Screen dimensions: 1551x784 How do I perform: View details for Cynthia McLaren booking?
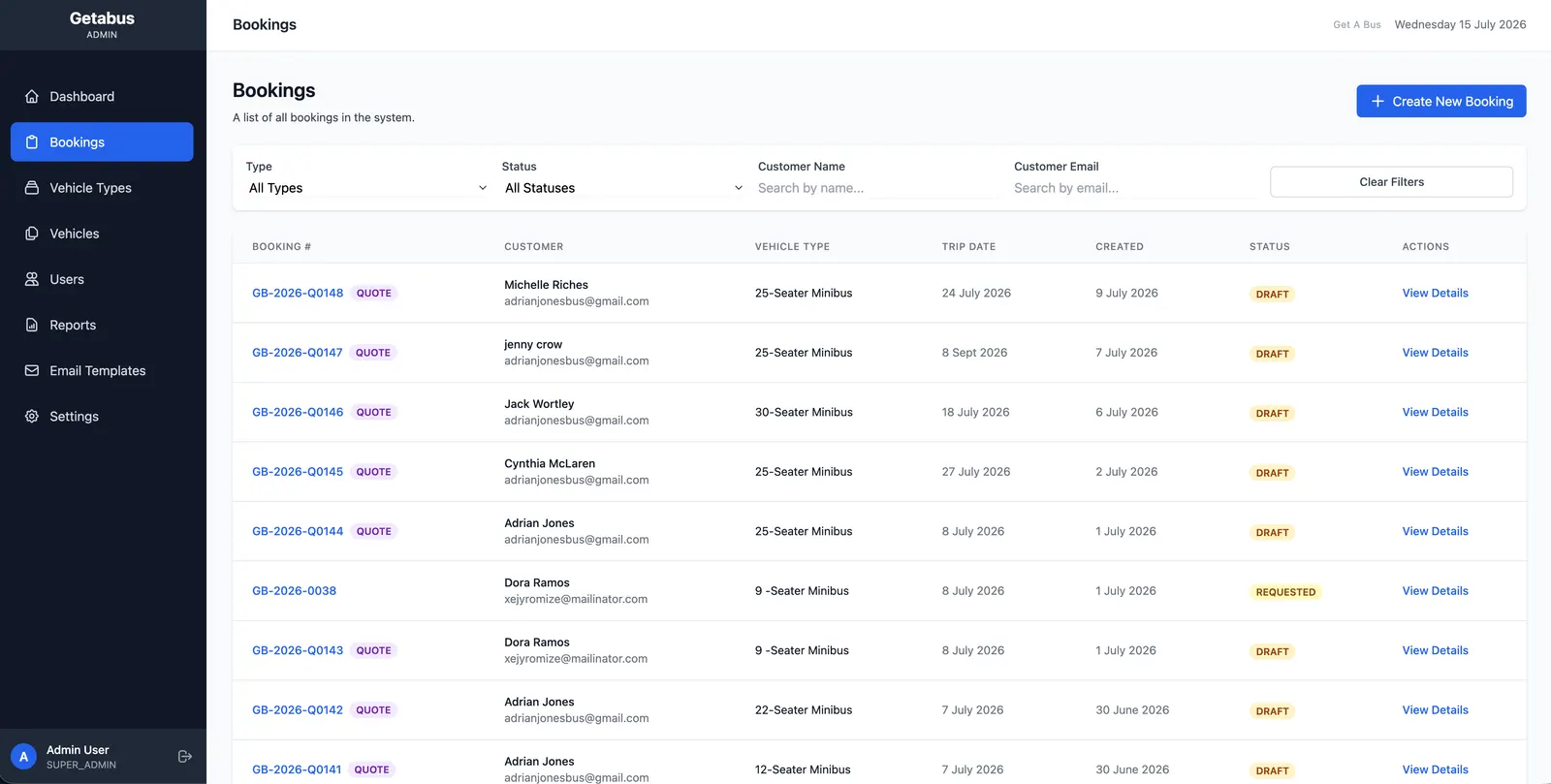pos(1435,472)
